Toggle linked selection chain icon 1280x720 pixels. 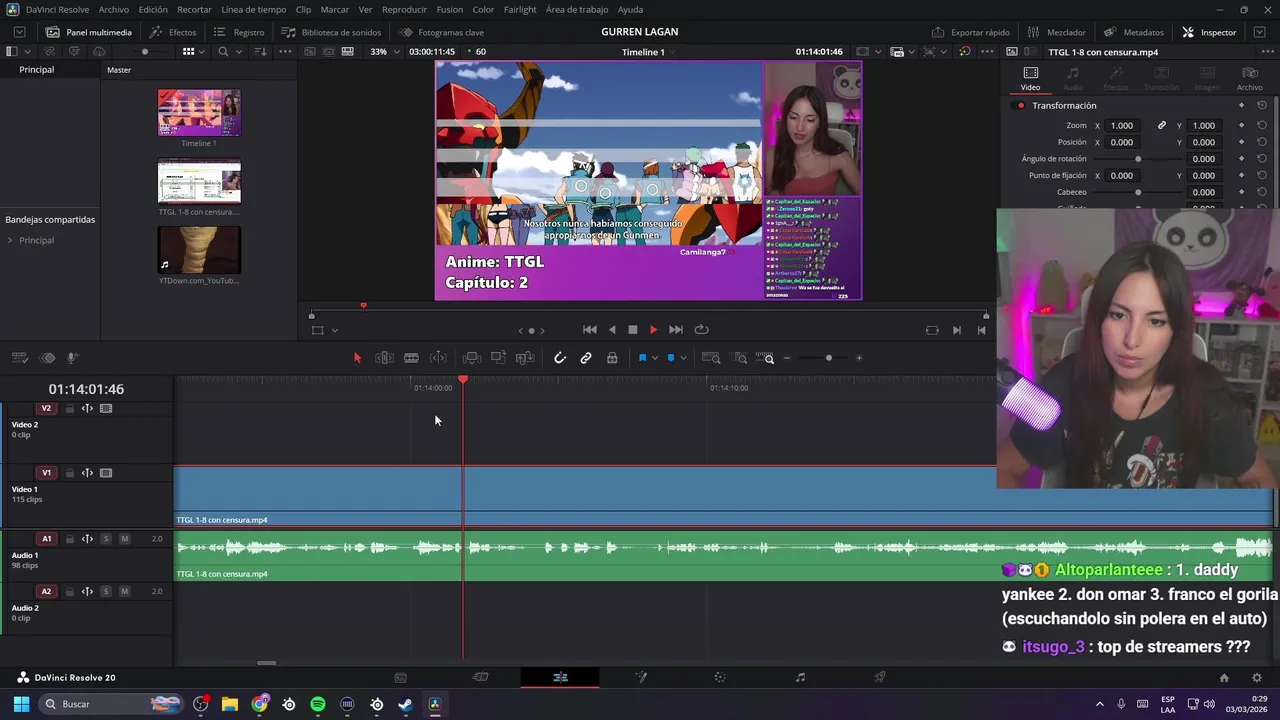tap(586, 358)
